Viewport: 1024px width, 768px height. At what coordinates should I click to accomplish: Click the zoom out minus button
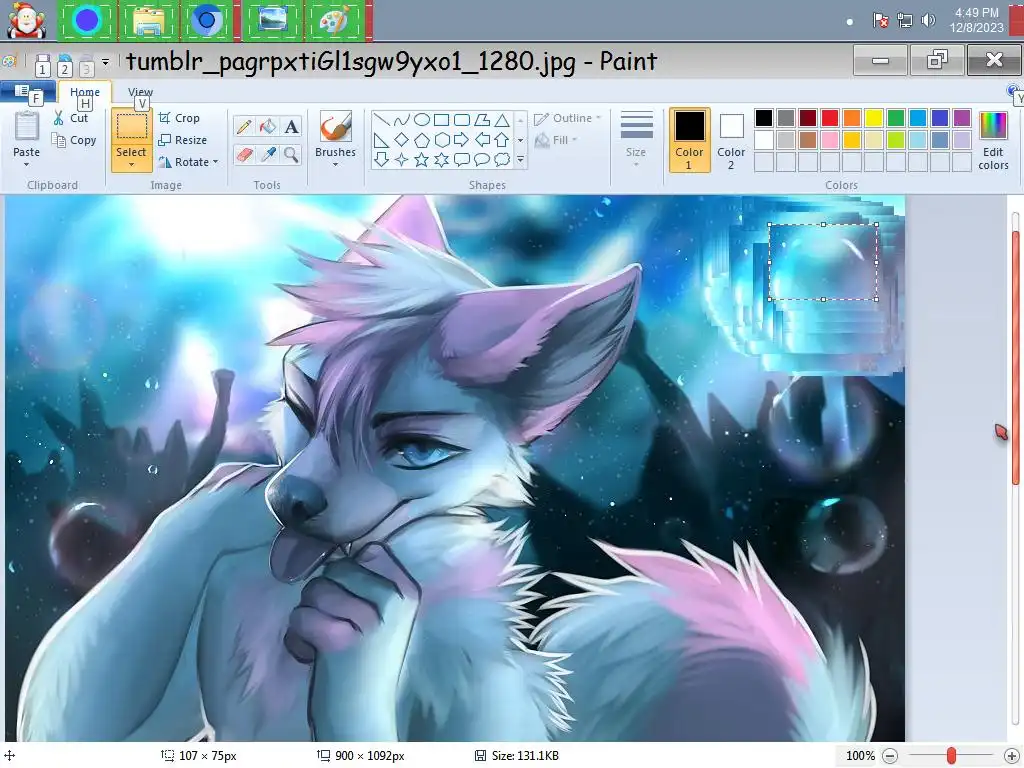[890, 756]
